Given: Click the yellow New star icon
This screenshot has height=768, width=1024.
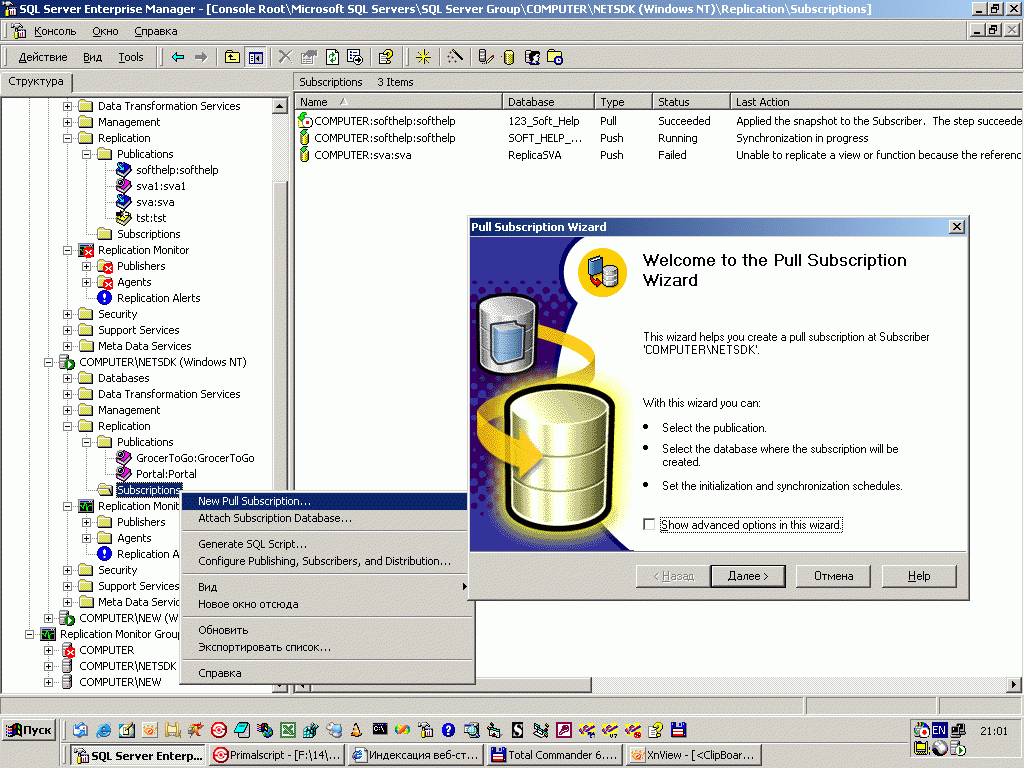Looking at the screenshot, I should 423,57.
